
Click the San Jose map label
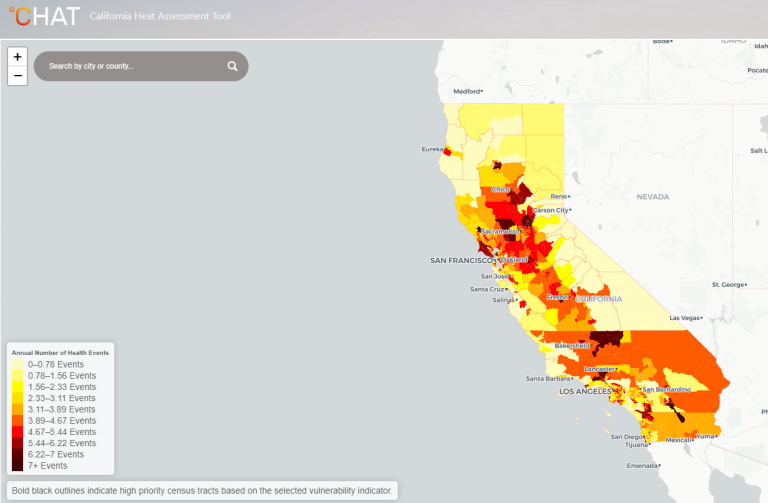(x=494, y=276)
